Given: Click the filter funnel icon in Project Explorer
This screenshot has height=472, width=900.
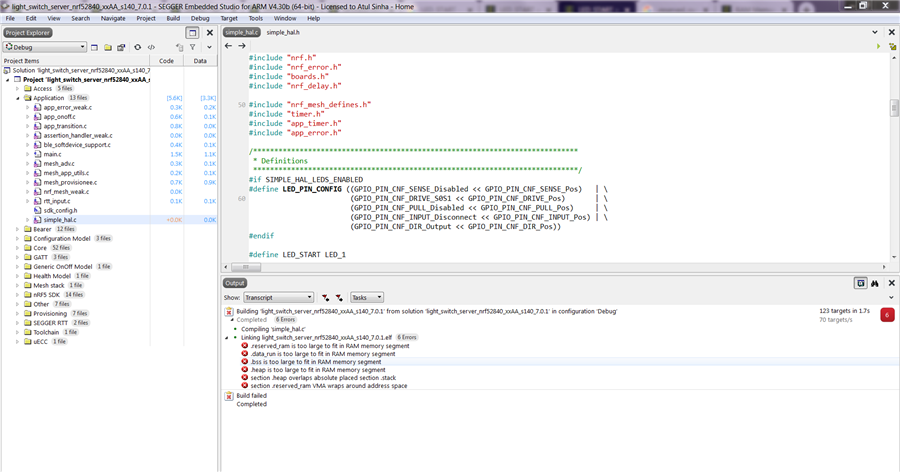Looking at the screenshot, I should click(x=193, y=47).
